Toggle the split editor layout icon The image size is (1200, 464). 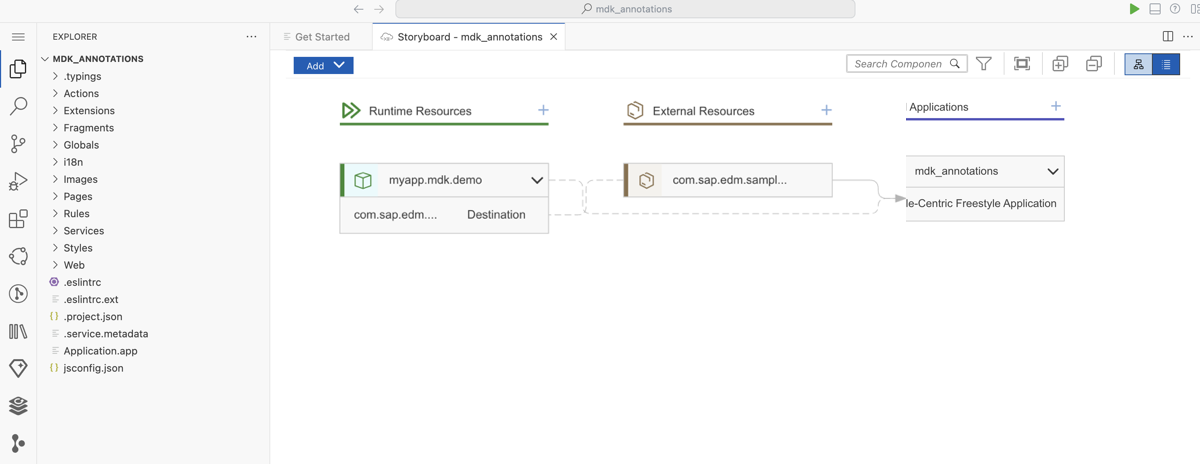click(1168, 36)
